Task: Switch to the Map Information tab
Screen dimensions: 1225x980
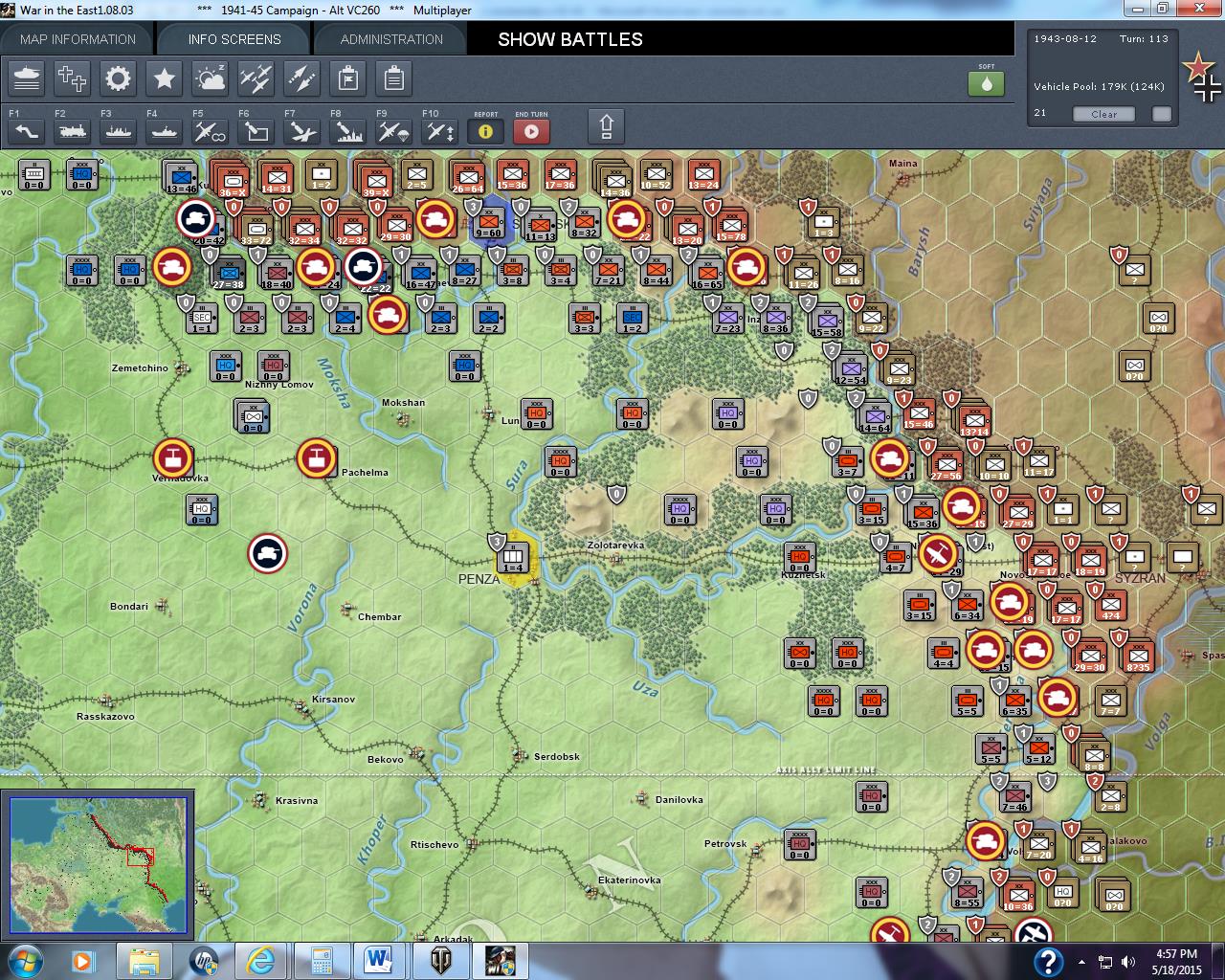Action: coord(78,39)
